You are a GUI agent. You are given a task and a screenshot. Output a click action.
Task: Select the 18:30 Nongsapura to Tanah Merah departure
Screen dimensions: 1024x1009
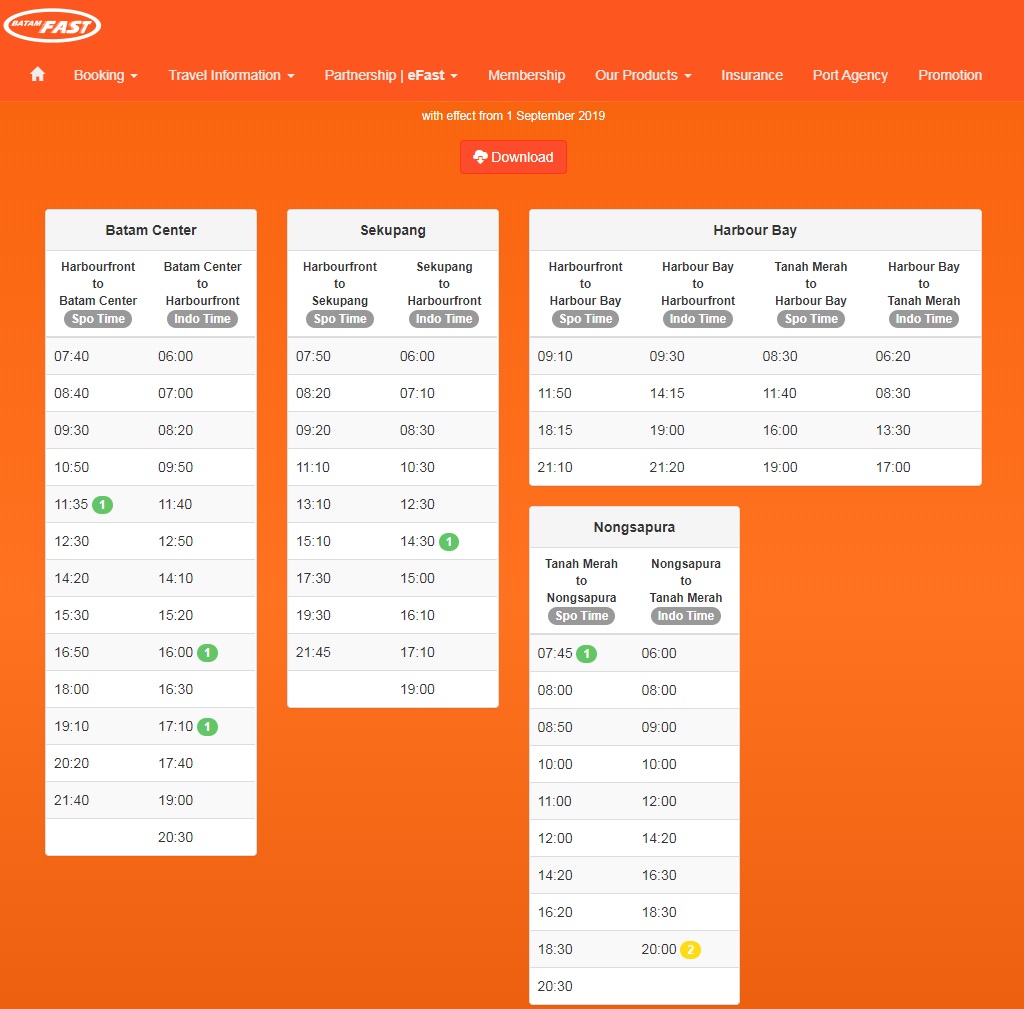tap(659, 912)
